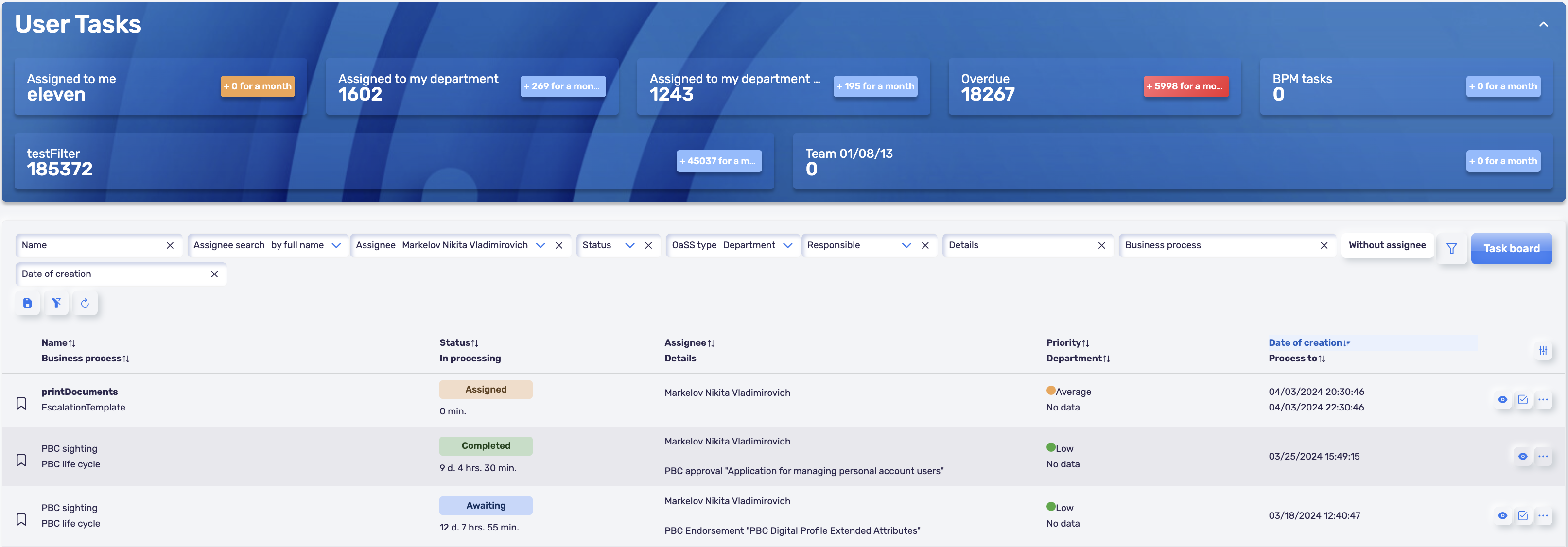The height and width of the screenshot is (547, 1568).
Task: Toggle the Without assignee filter
Action: (x=1387, y=245)
